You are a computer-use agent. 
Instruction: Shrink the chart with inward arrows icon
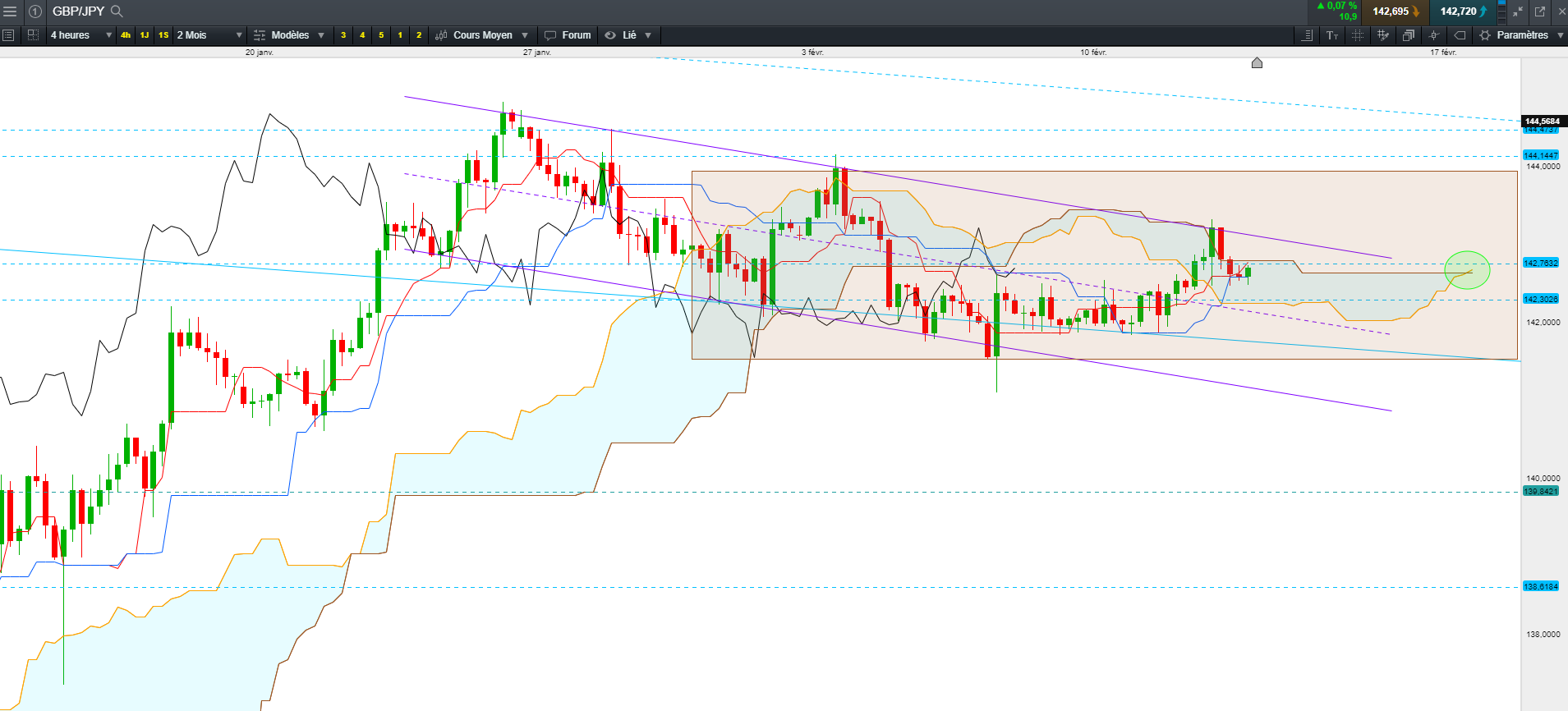tap(1518, 11)
